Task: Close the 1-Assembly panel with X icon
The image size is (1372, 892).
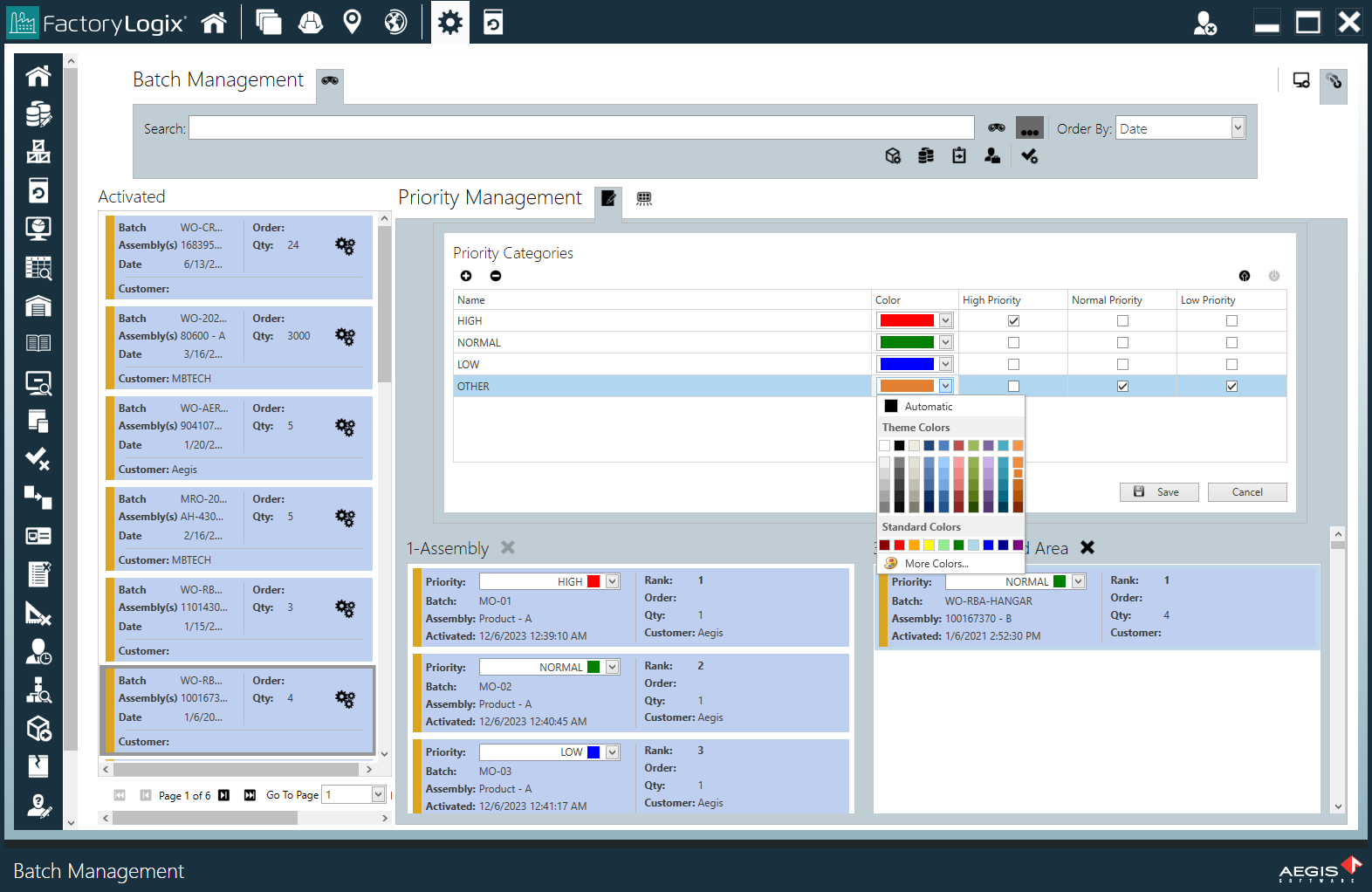Action: [508, 547]
